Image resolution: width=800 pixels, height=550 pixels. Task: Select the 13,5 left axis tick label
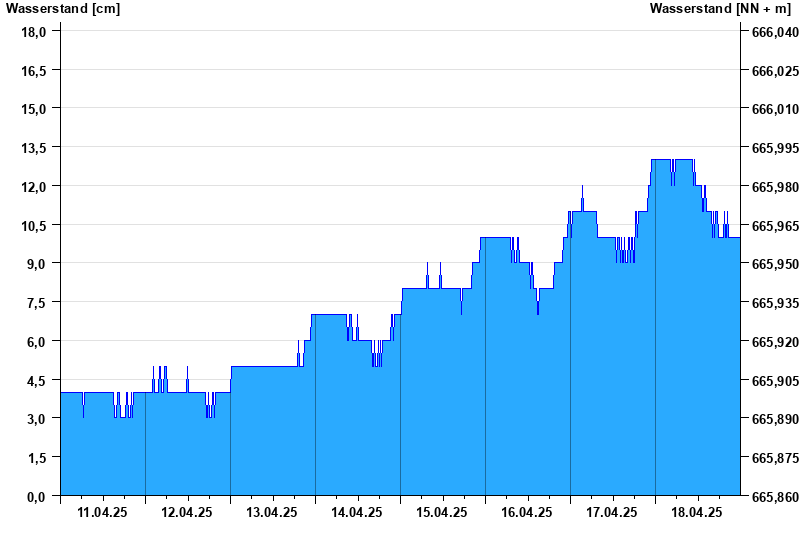[34, 148]
